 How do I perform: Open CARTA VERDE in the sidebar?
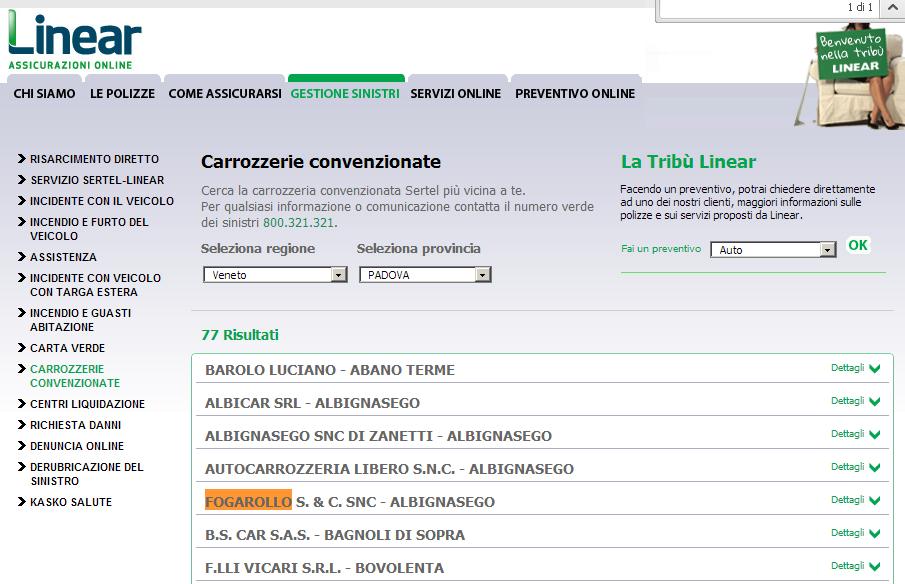(68, 348)
